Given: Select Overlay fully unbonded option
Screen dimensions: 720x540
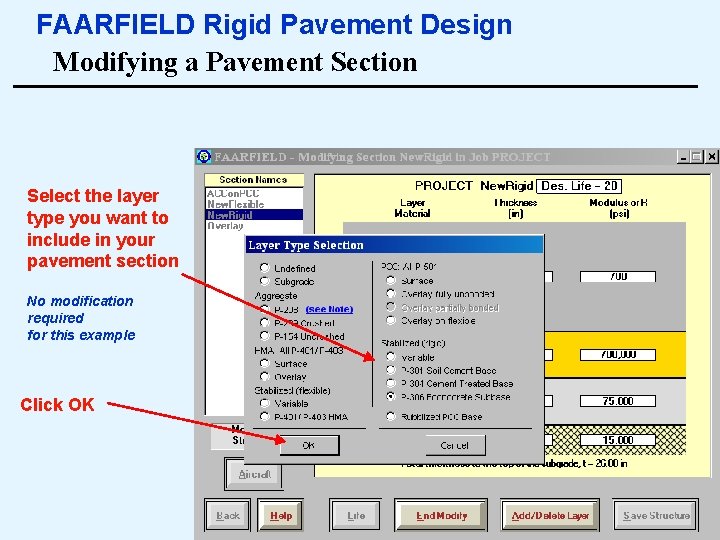Looking at the screenshot, I should 391,293.
